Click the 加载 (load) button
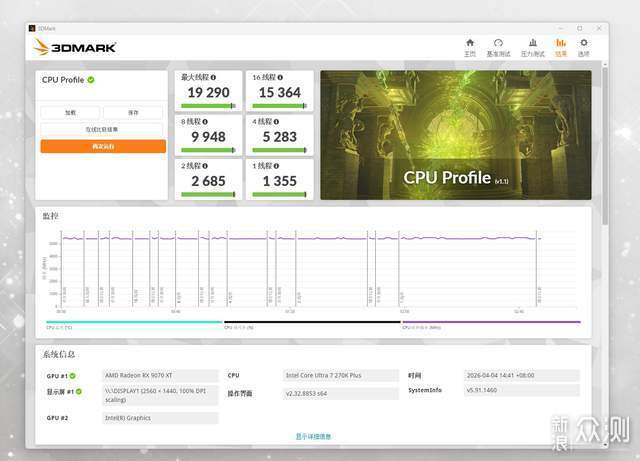This screenshot has width=640, height=461. 70,112
